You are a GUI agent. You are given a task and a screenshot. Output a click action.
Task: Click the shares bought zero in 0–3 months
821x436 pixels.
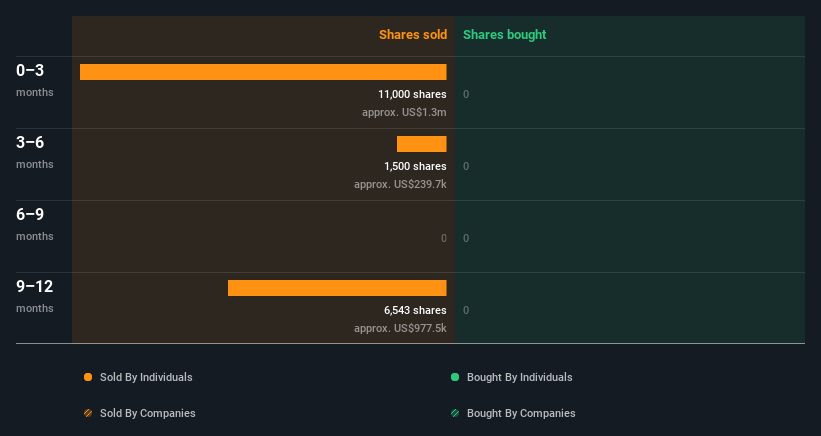(466, 94)
